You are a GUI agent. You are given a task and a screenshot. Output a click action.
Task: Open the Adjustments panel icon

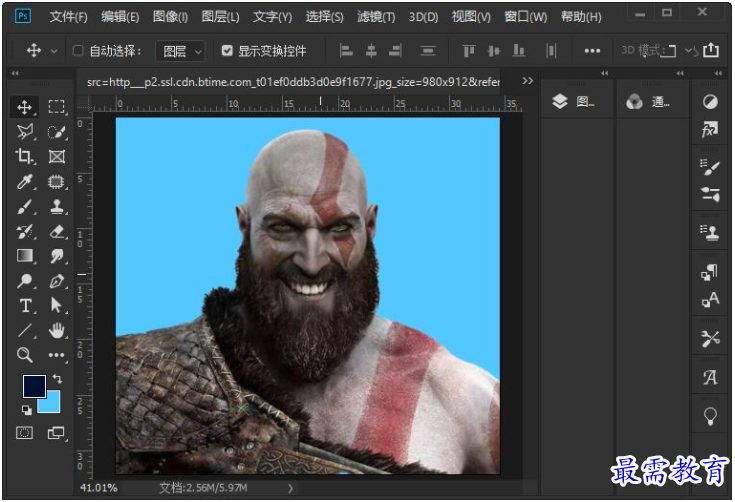pos(710,101)
